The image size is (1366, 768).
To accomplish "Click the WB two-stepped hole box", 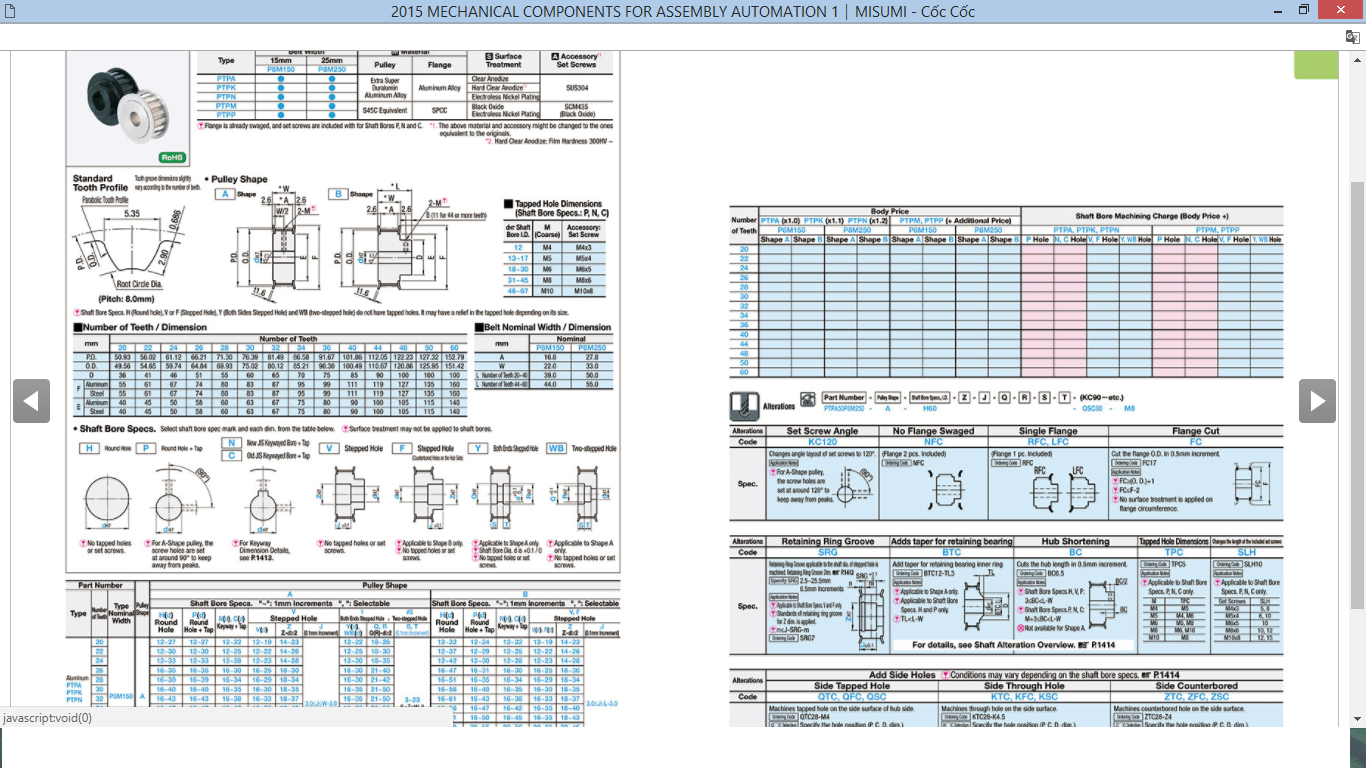I will (x=556, y=449).
